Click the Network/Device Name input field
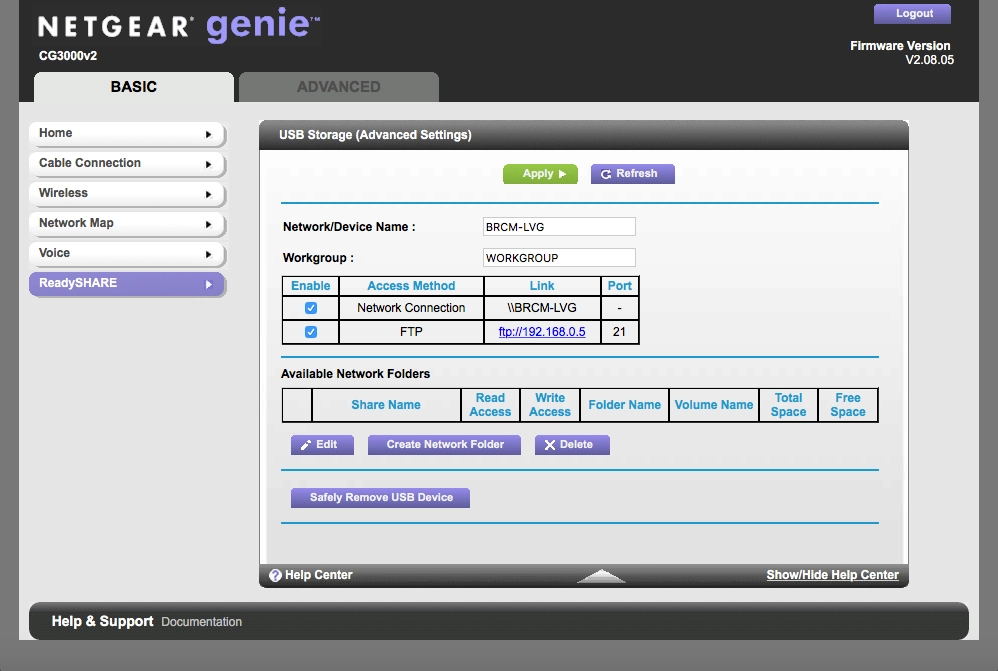The height and width of the screenshot is (671, 998). point(559,227)
